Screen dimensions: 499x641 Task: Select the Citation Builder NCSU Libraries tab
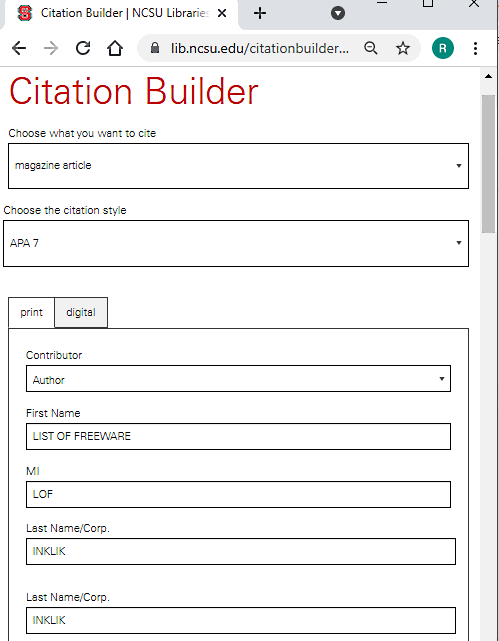pyautogui.click(x=121, y=14)
